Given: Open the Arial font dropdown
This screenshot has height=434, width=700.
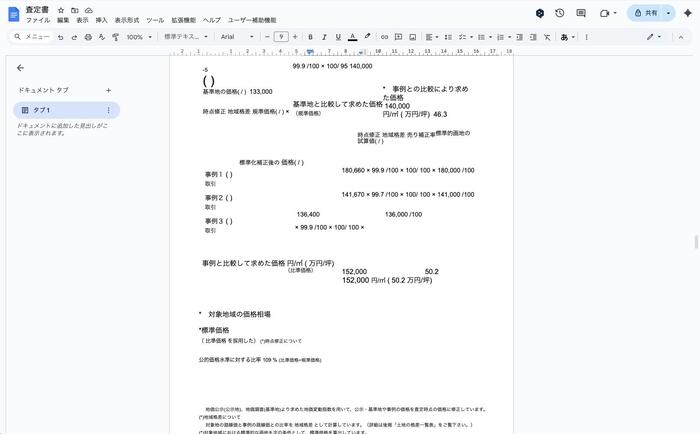Looking at the screenshot, I should point(238,37).
